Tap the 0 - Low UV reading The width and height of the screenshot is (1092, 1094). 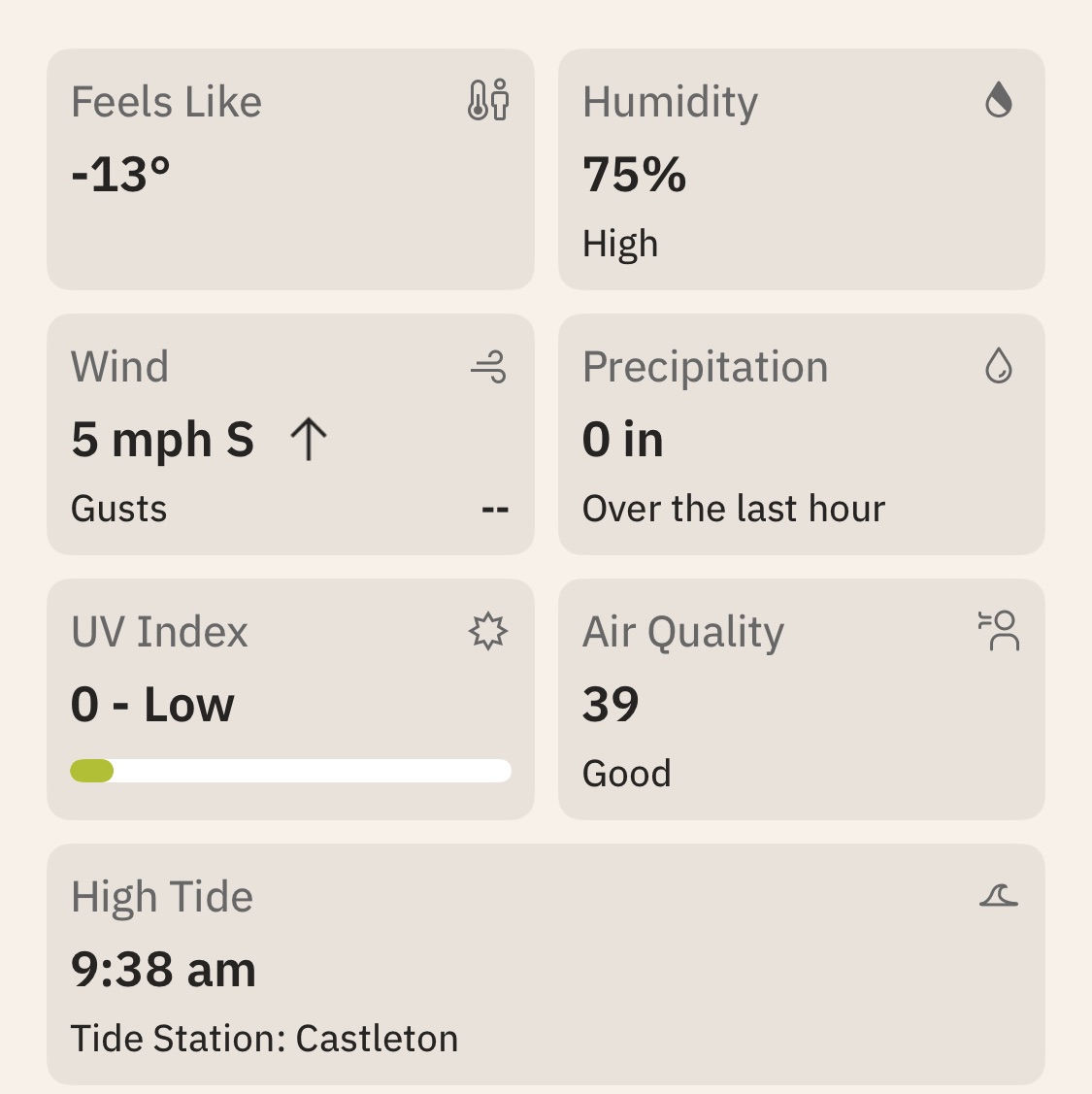coord(152,704)
